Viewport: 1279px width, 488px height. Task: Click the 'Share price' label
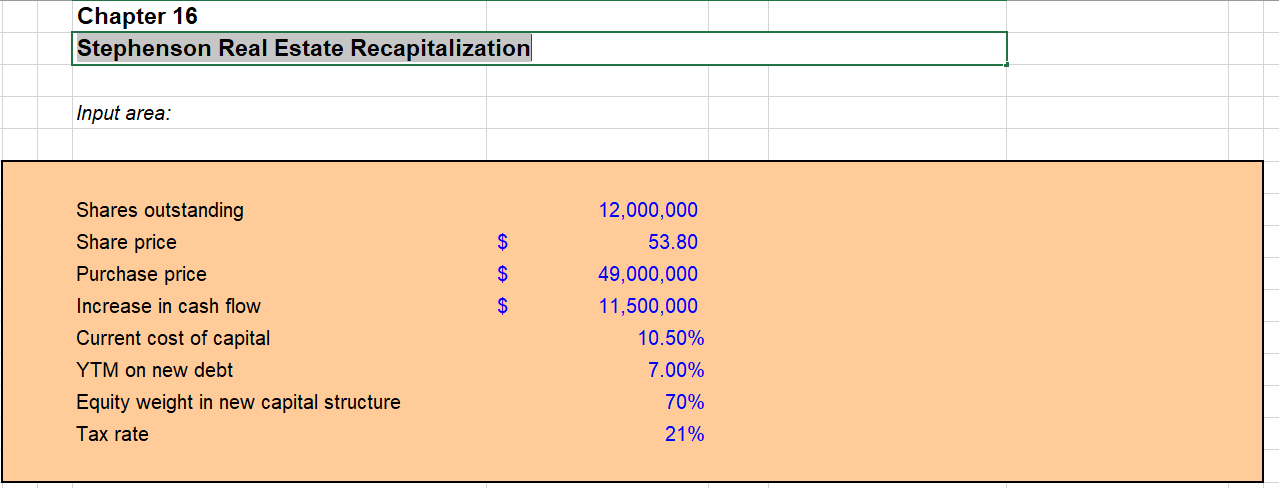point(126,242)
